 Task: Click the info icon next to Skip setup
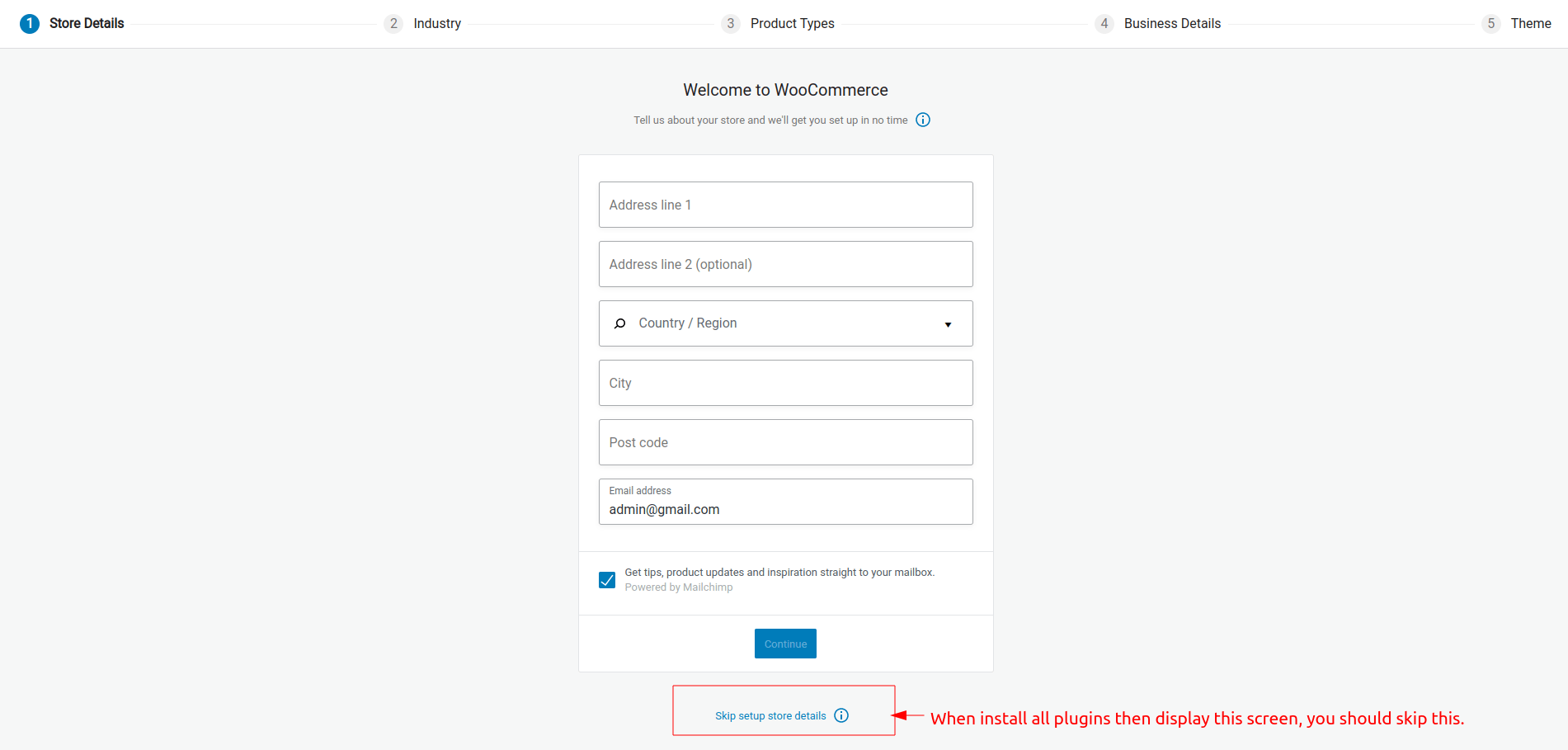841,715
